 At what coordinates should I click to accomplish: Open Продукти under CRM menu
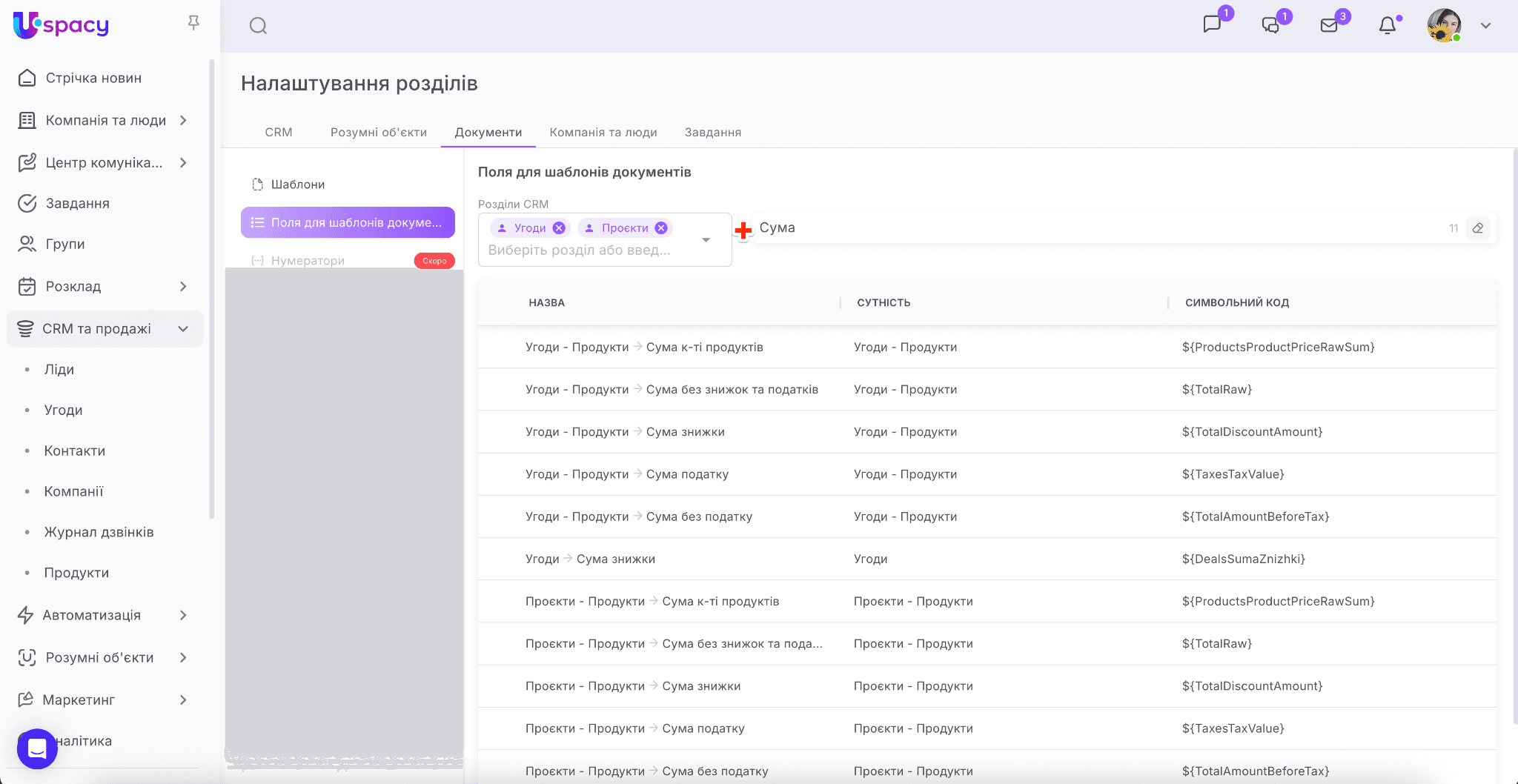coord(76,573)
